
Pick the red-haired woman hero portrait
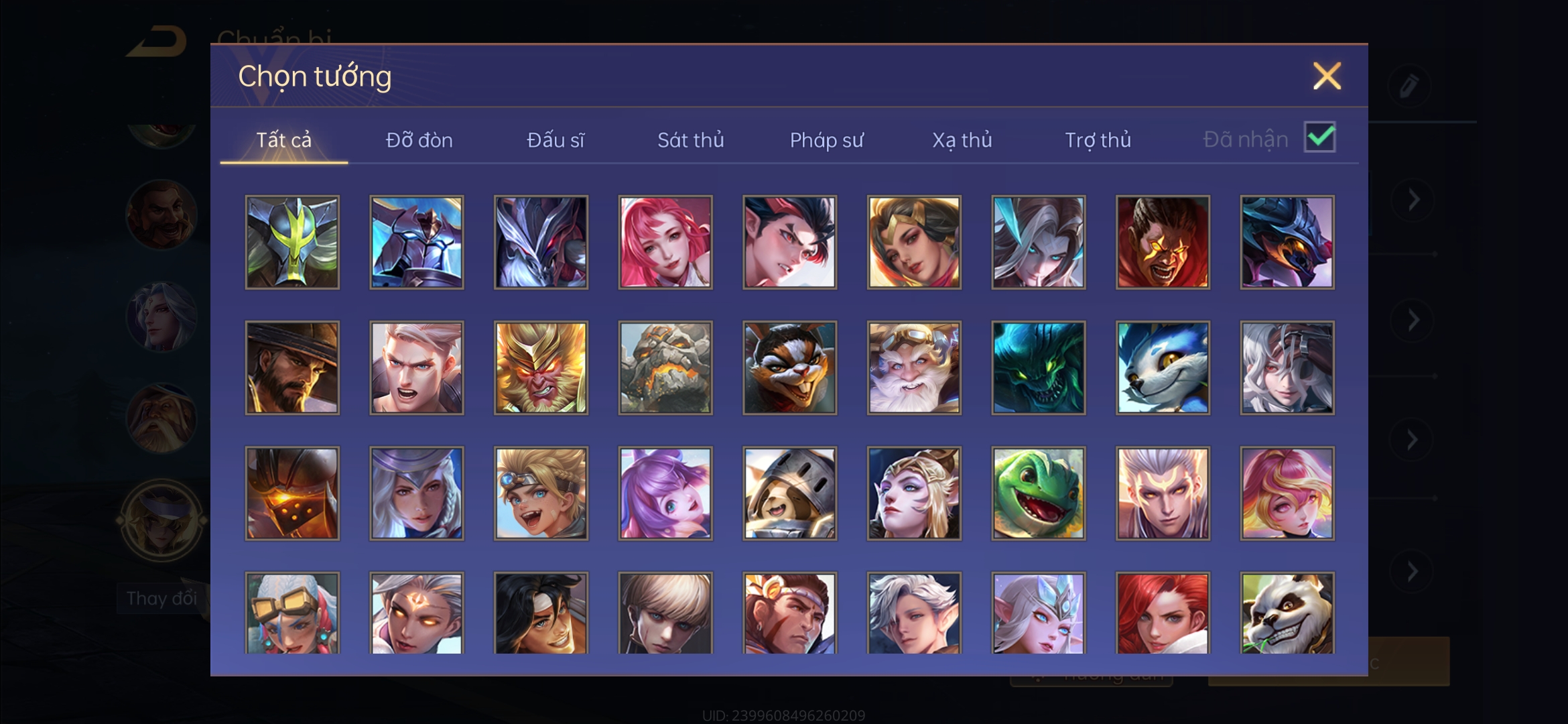[1163, 613]
